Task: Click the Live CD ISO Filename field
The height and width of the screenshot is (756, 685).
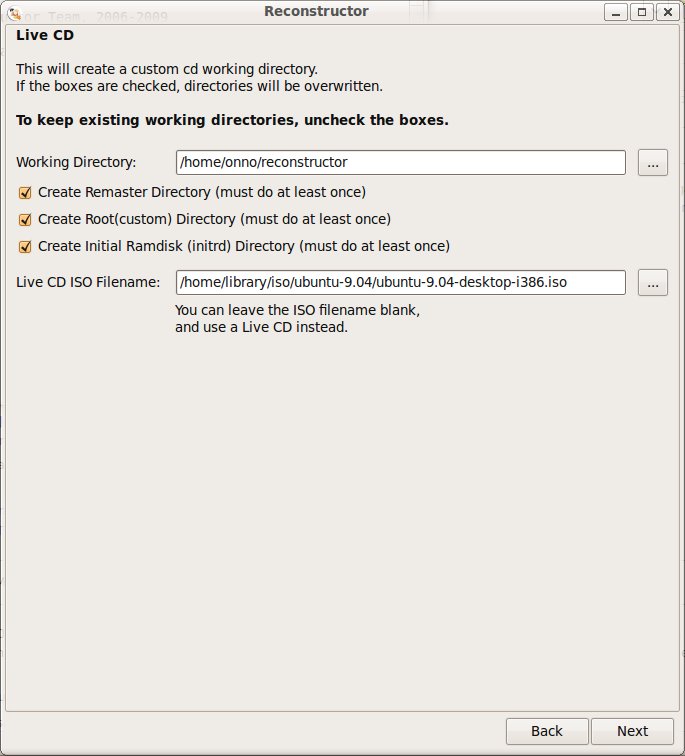Action: coord(401,283)
